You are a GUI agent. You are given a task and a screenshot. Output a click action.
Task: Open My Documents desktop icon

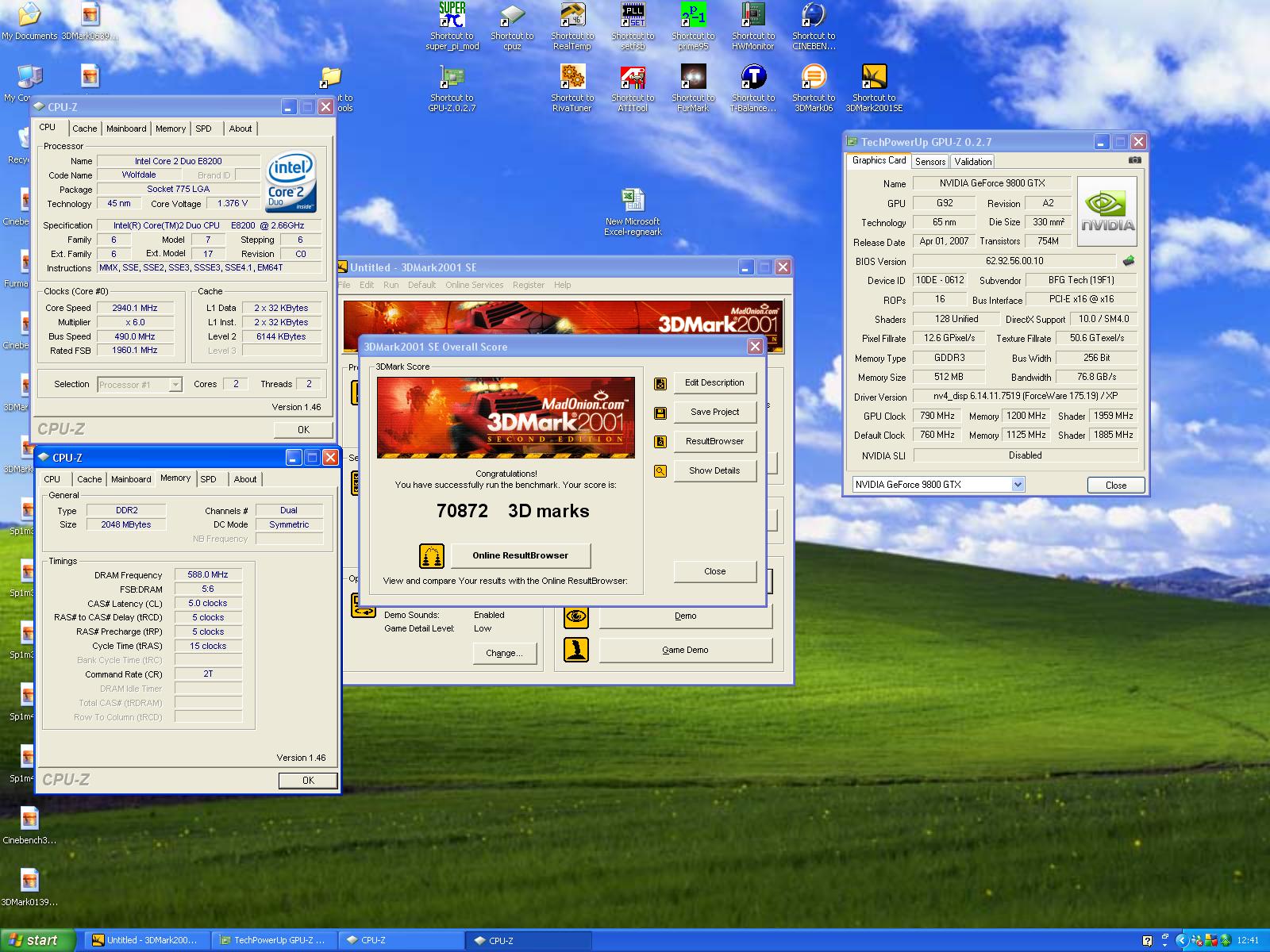click(29, 22)
